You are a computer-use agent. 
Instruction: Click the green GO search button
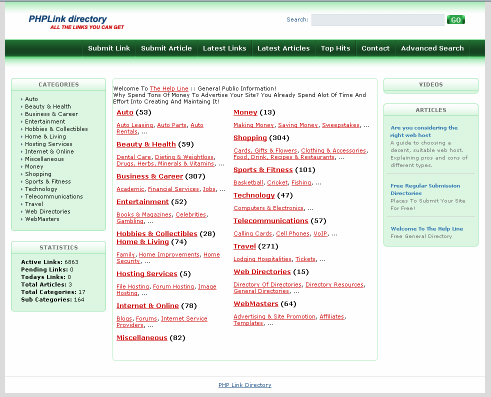pyautogui.click(x=456, y=20)
